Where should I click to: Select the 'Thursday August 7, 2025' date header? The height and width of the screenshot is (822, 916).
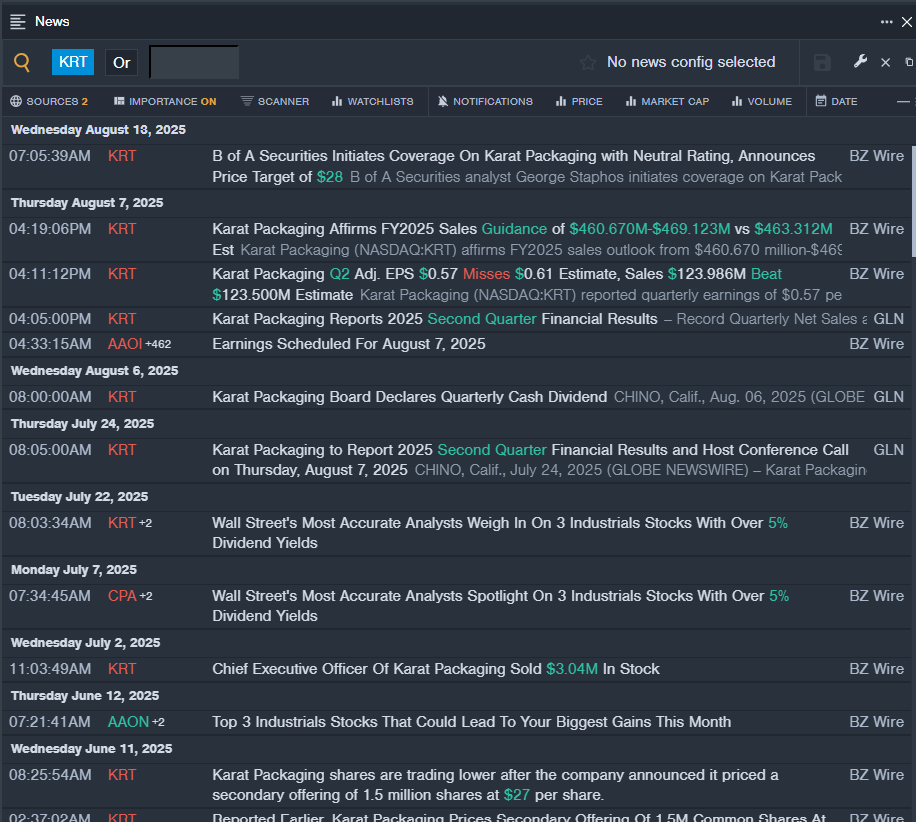pos(87,203)
